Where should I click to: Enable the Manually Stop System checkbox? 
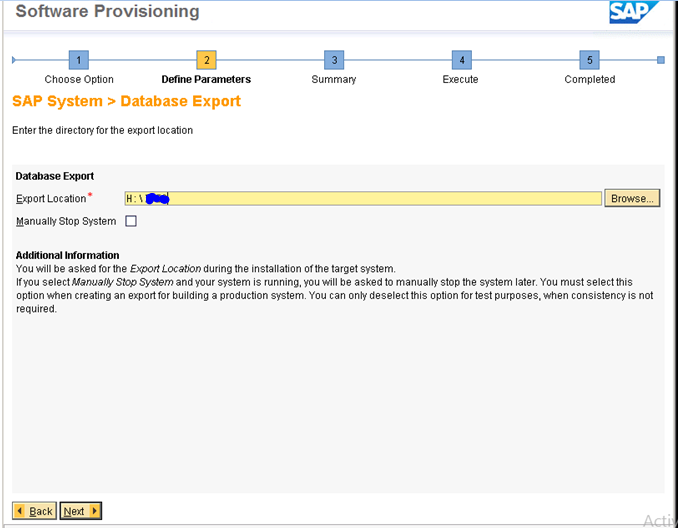pos(131,221)
